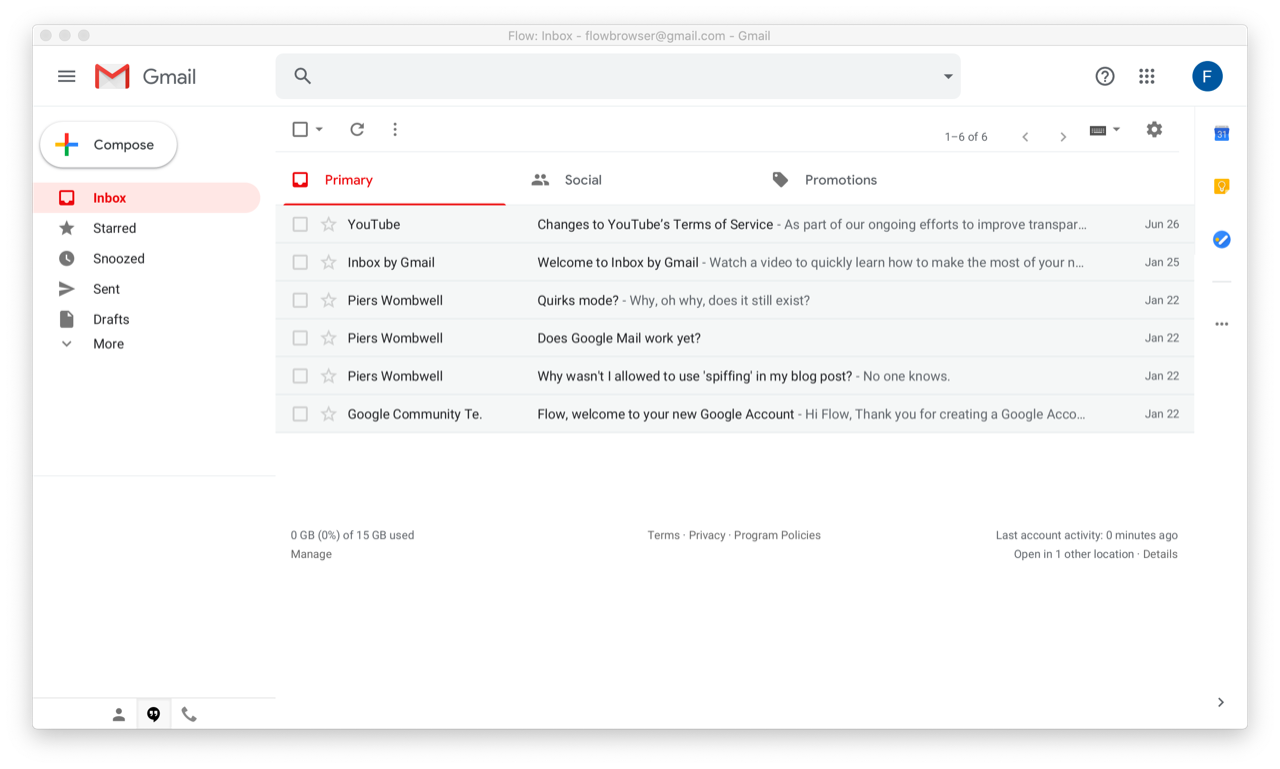
Task: Open the Hangouts chat icon at bottom left
Action: click(153, 713)
